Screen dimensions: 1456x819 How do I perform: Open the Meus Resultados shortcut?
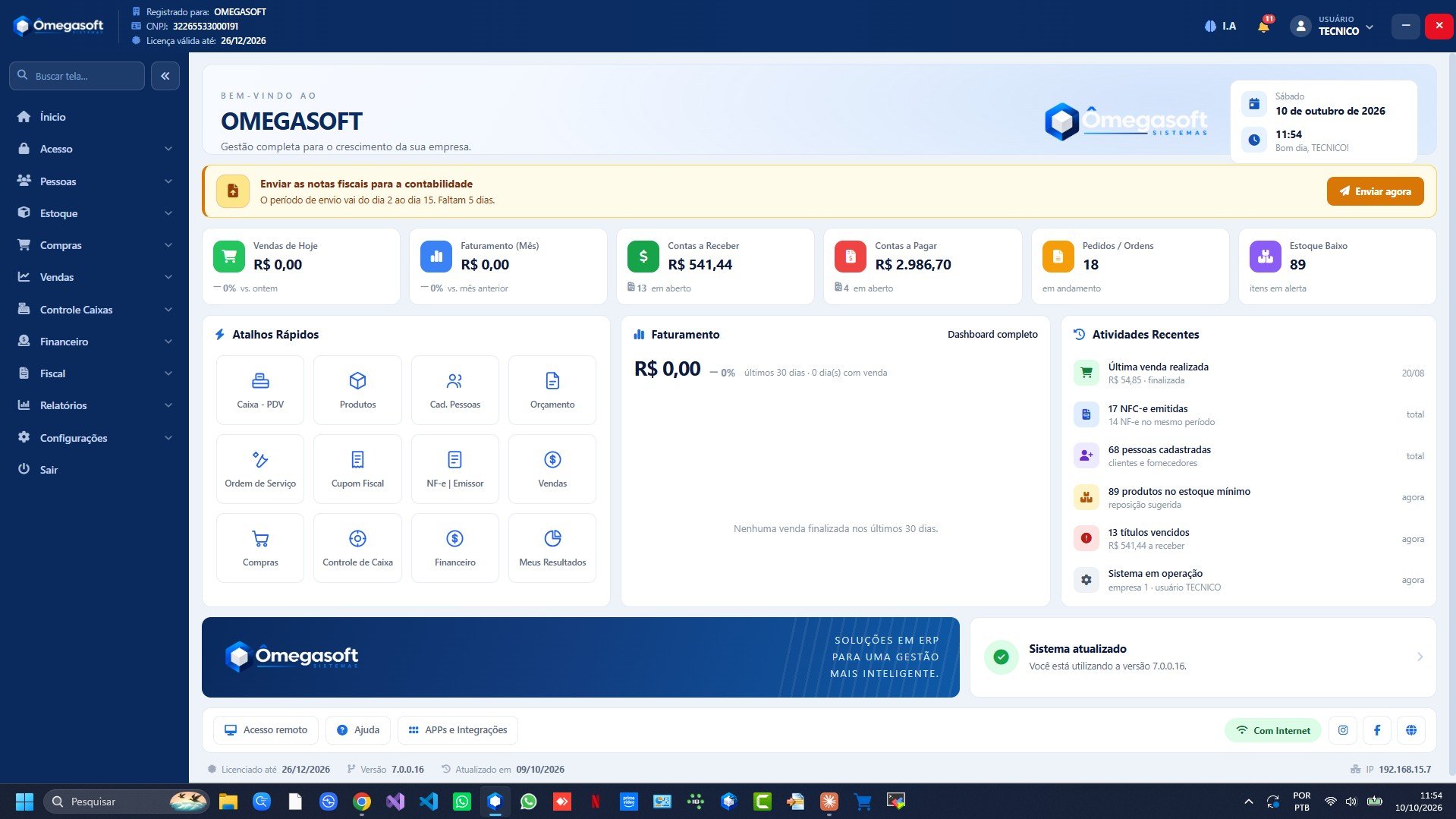click(x=552, y=548)
